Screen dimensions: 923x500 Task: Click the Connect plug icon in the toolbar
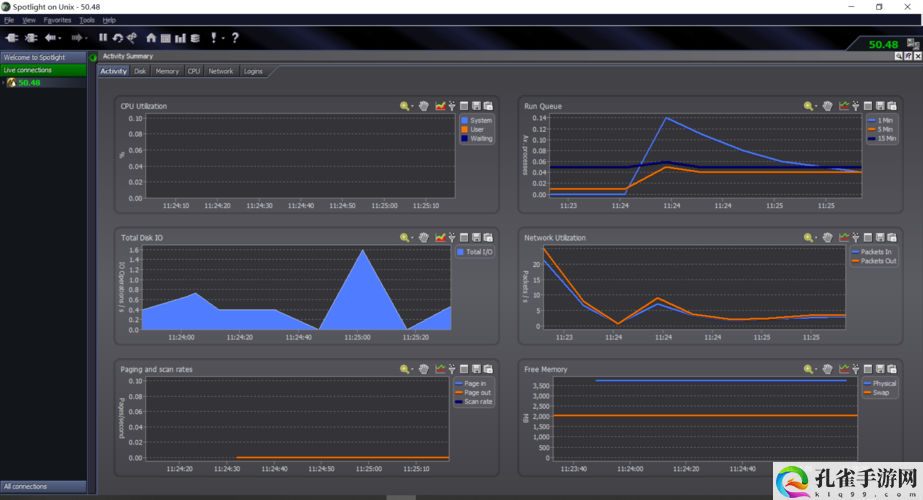coord(12,38)
